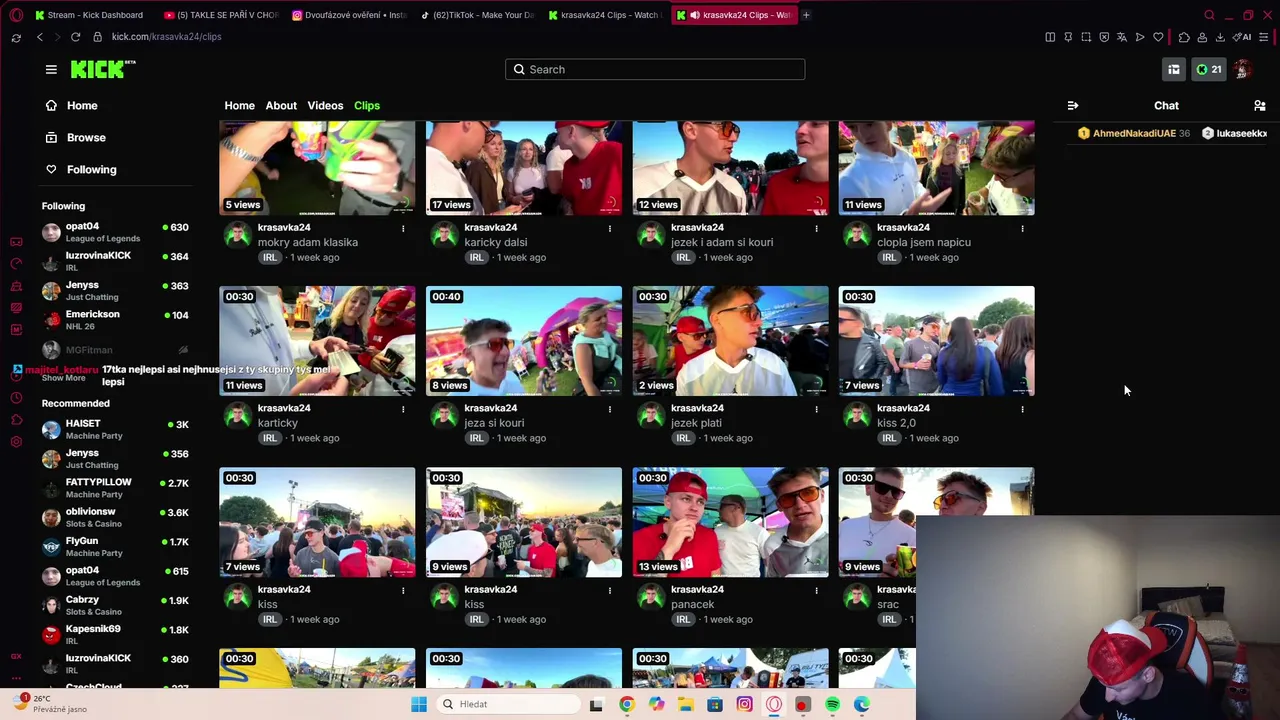
Task: Open options for clip 'kiss 2,0'
Action: (x=1022, y=409)
